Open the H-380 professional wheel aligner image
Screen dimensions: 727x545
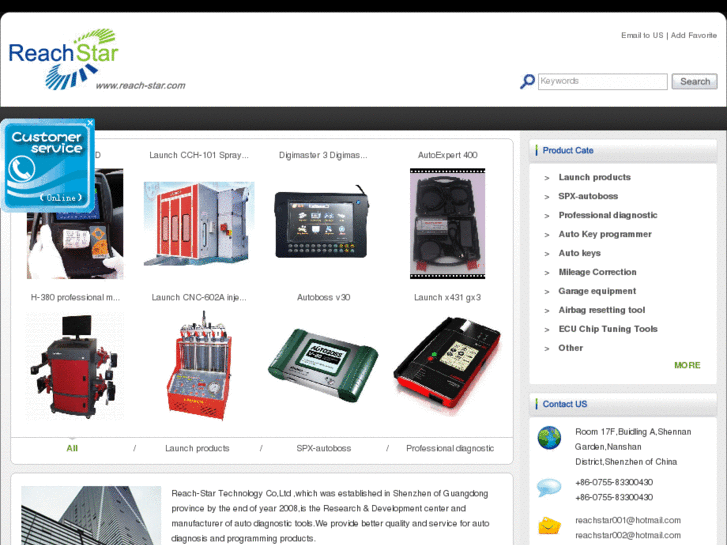pos(75,366)
